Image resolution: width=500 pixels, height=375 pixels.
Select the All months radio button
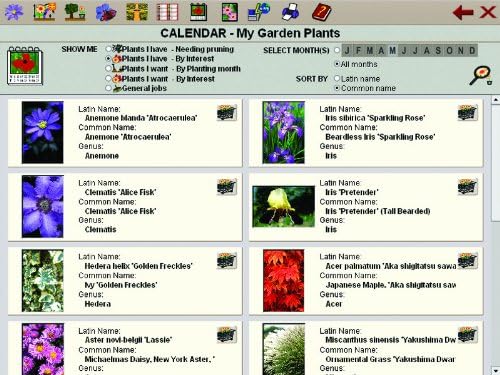click(x=337, y=64)
